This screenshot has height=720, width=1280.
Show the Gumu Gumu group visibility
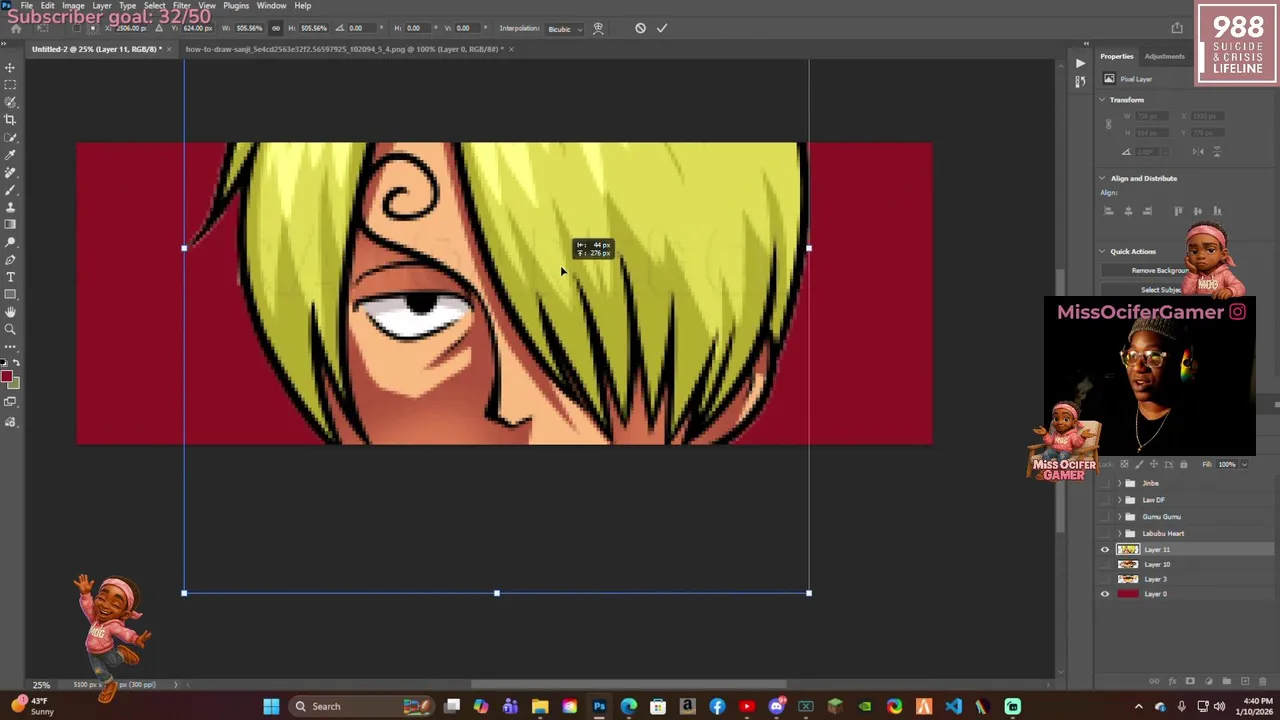1105,517
